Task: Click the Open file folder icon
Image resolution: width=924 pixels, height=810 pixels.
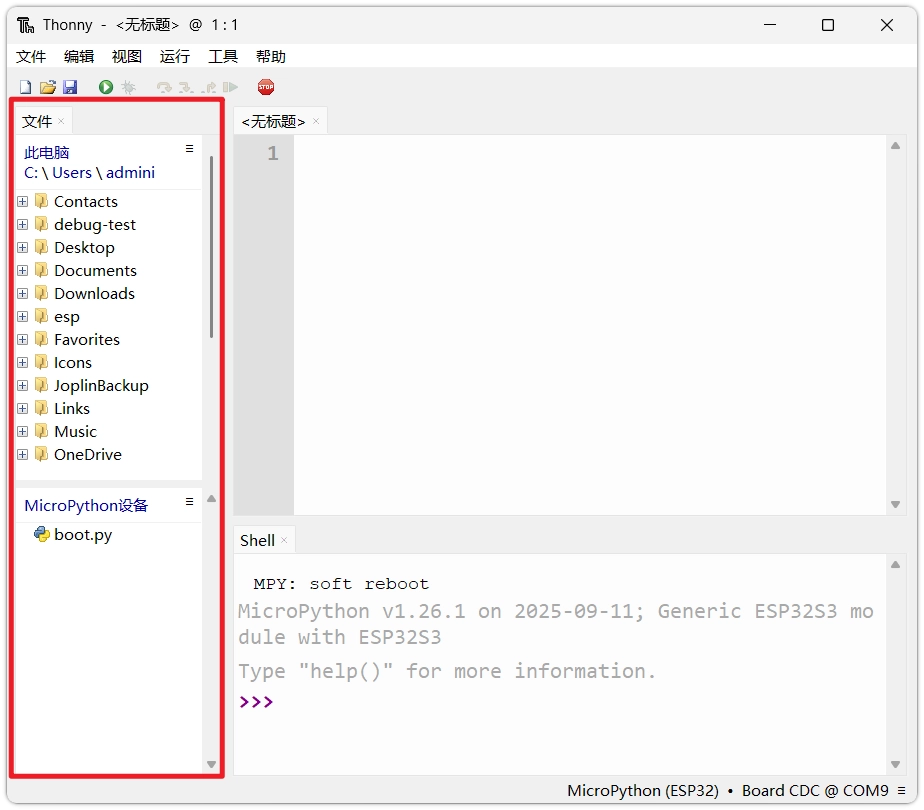Action: [x=47, y=88]
